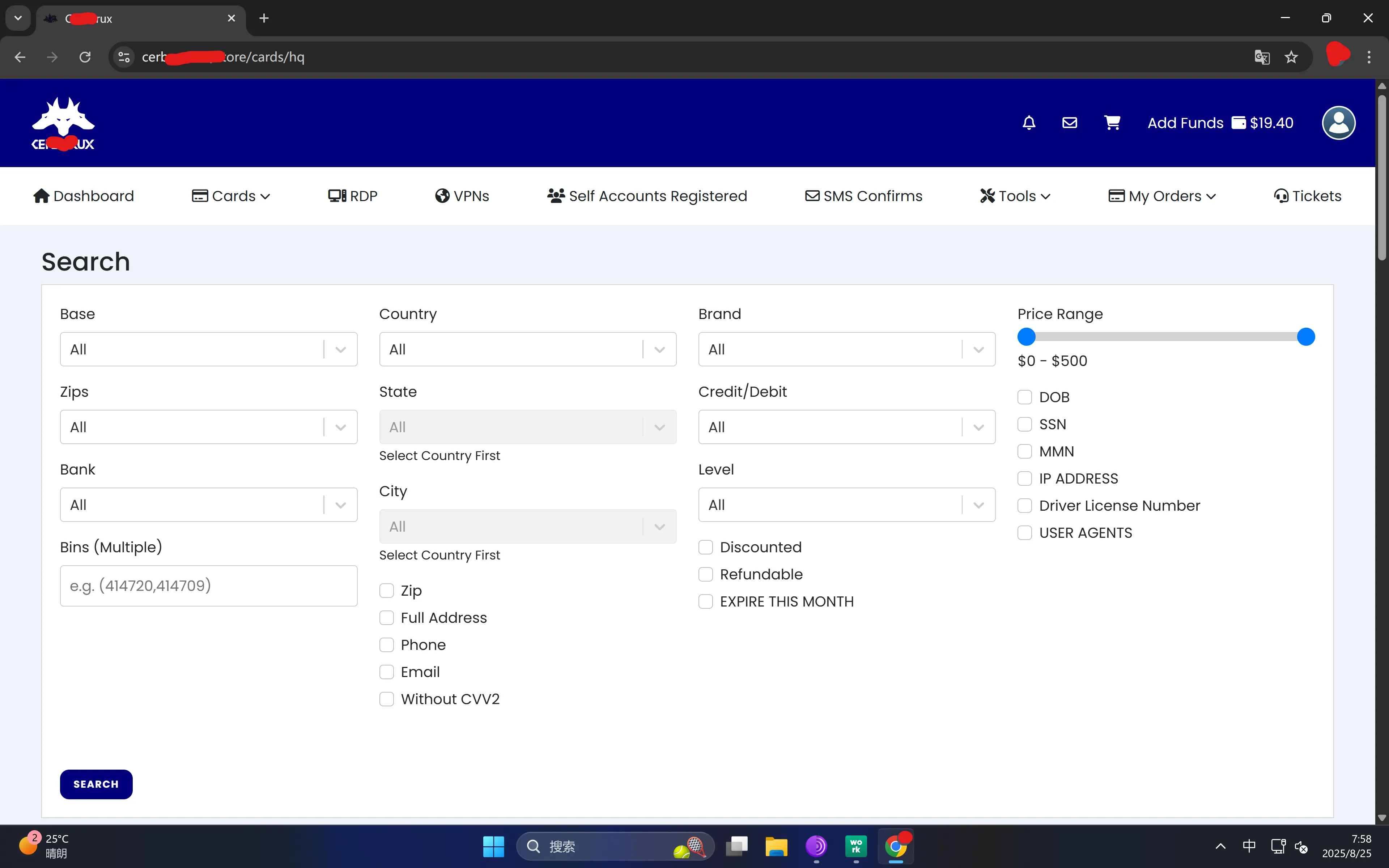Open the green work app on taskbar
The image size is (1389, 868).
click(x=856, y=846)
